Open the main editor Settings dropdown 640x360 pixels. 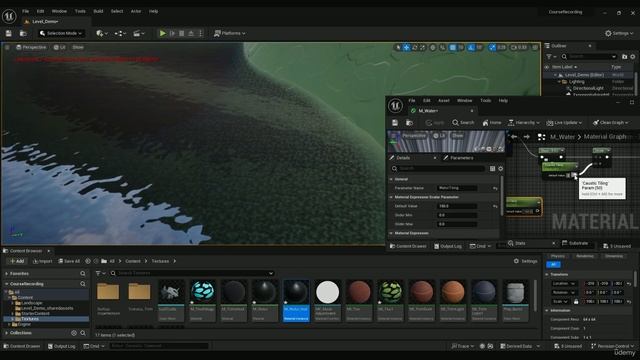(x=619, y=33)
